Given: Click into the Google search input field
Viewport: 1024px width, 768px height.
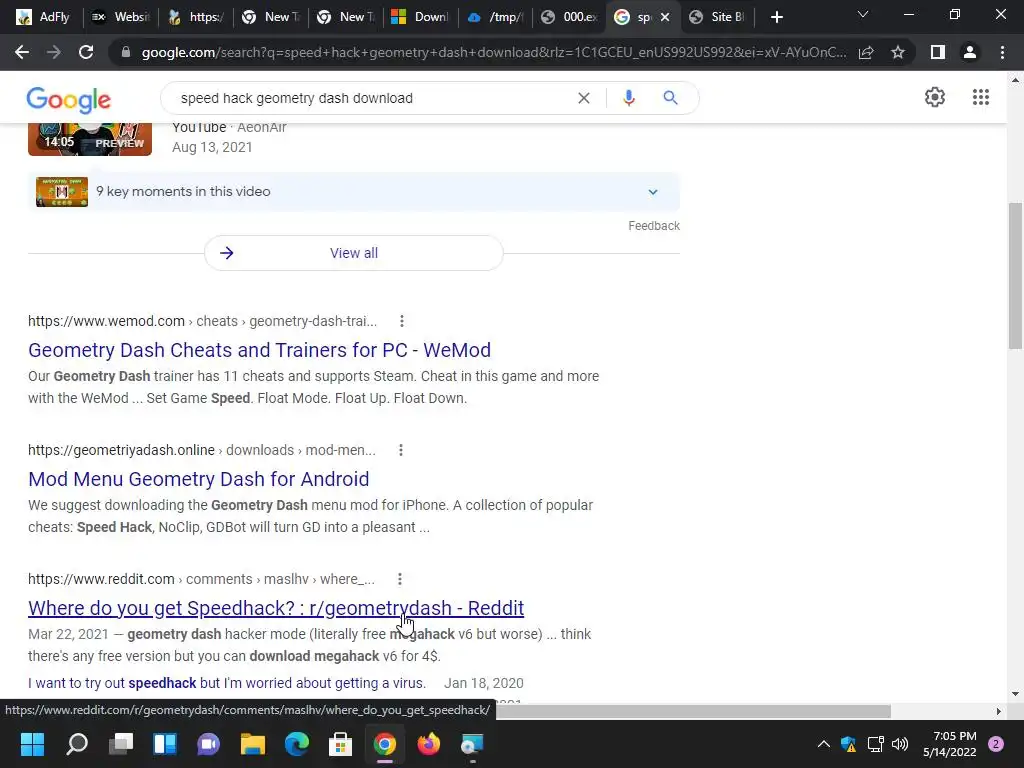Looking at the screenshot, I should point(372,98).
